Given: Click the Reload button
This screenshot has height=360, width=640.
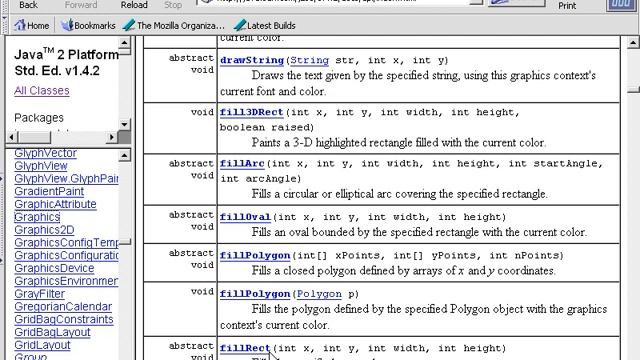Looking at the screenshot, I should coord(134,5).
